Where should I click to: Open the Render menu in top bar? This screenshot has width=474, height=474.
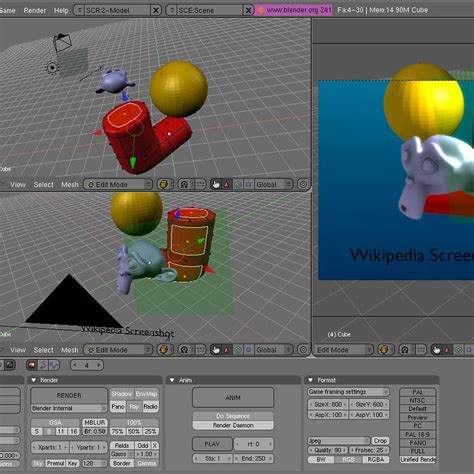pos(35,10)
